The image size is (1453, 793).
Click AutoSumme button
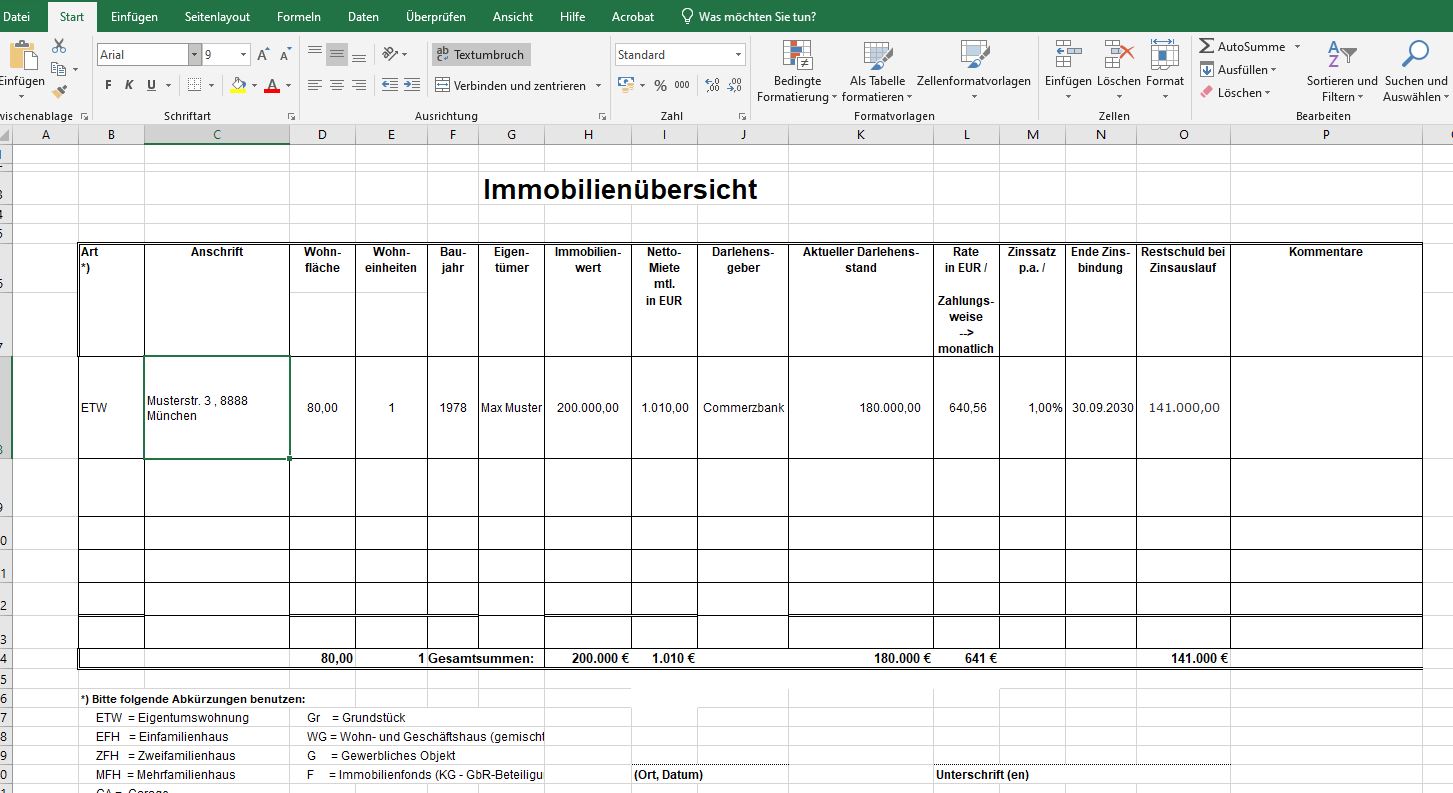click(1243, 47)
